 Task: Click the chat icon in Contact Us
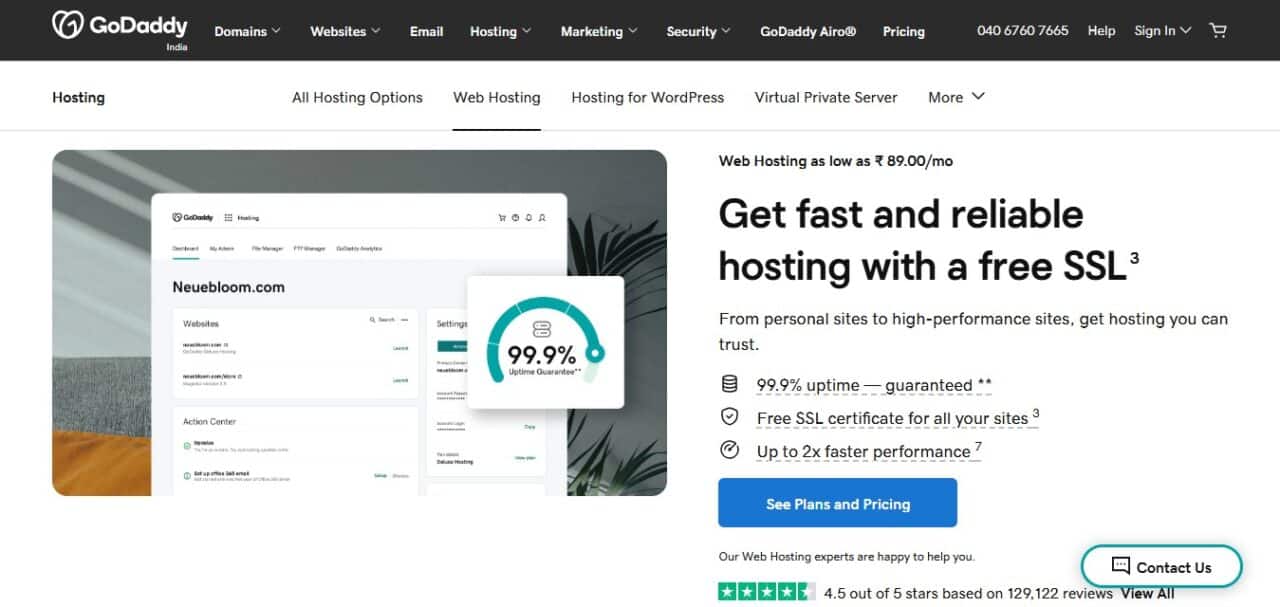1120,566
